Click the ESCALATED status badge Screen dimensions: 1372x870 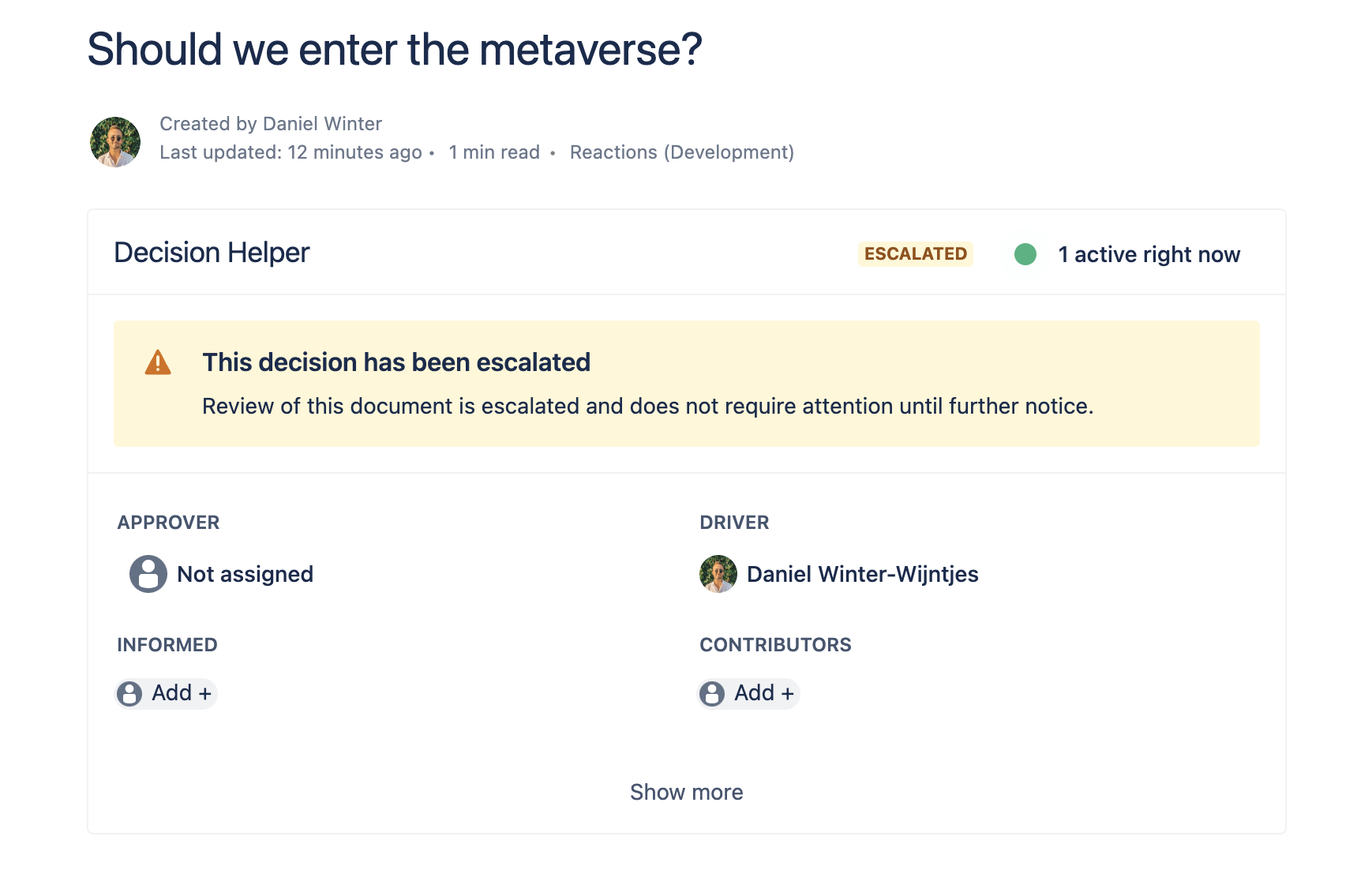coord(915,254)
